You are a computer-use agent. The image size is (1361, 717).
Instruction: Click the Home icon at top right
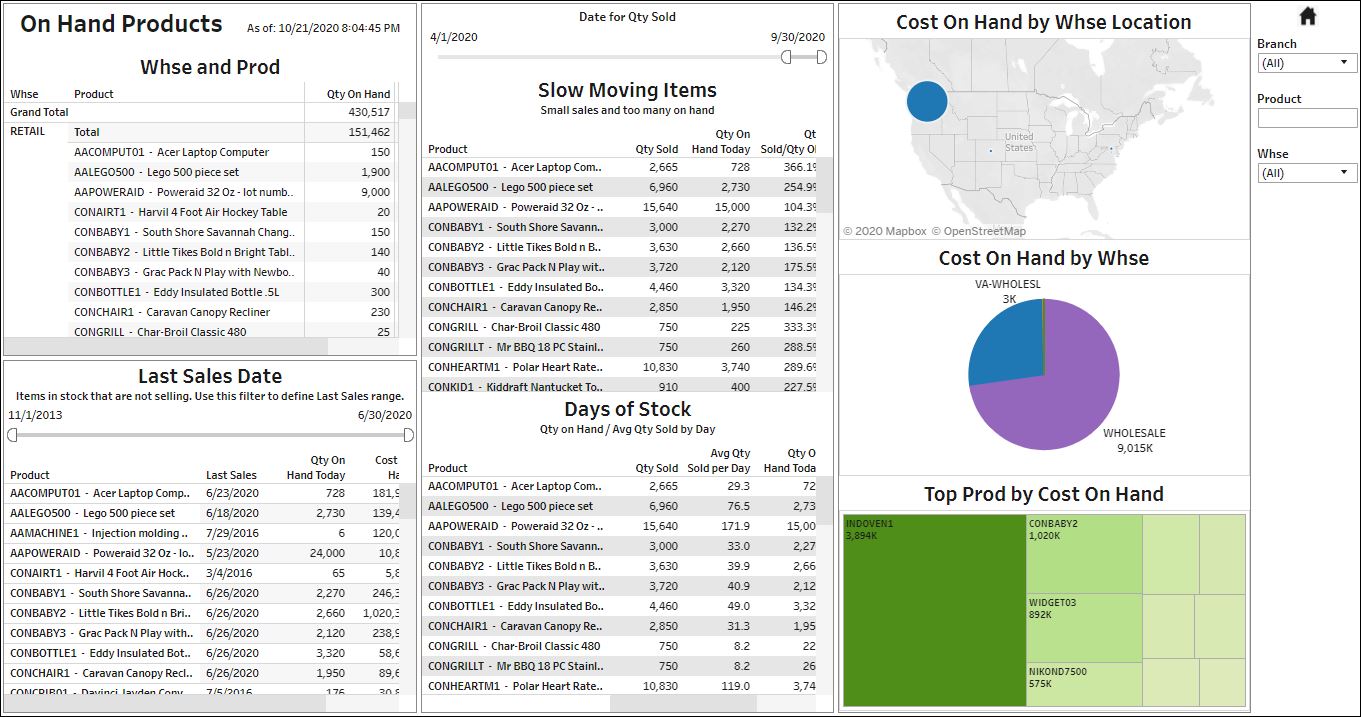pyautogui.click(x=1306, y=15)
